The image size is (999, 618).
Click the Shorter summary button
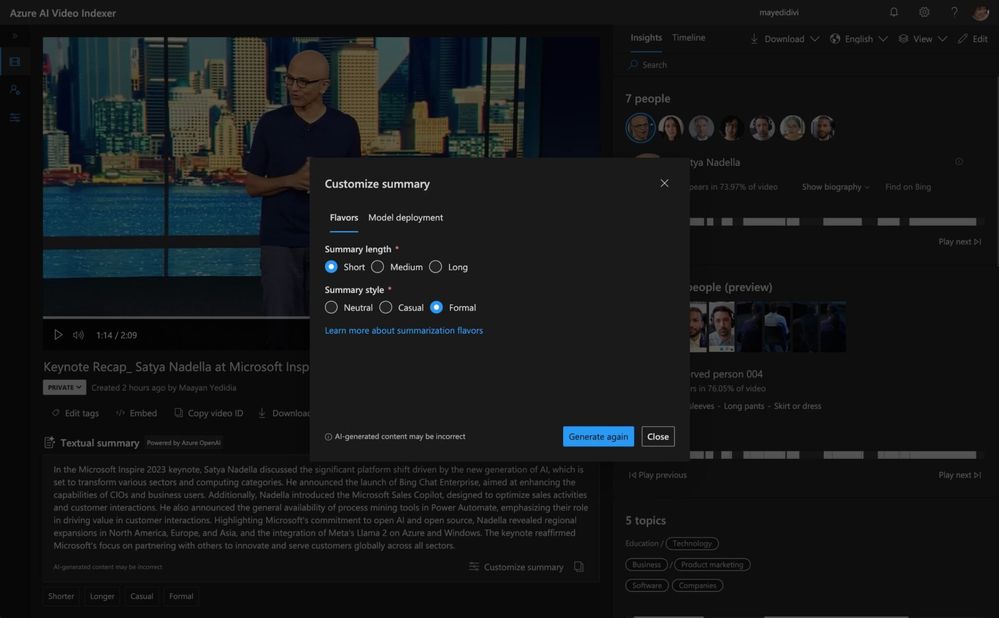(61, 596)
